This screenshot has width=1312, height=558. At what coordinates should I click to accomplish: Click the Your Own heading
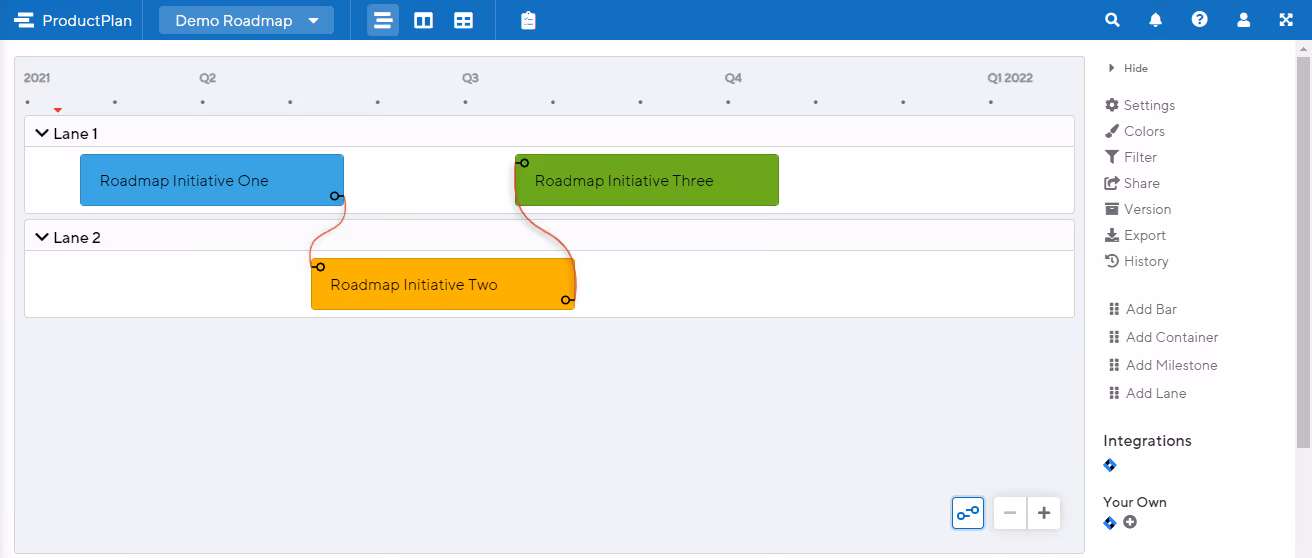click(x=1135, y=502)
